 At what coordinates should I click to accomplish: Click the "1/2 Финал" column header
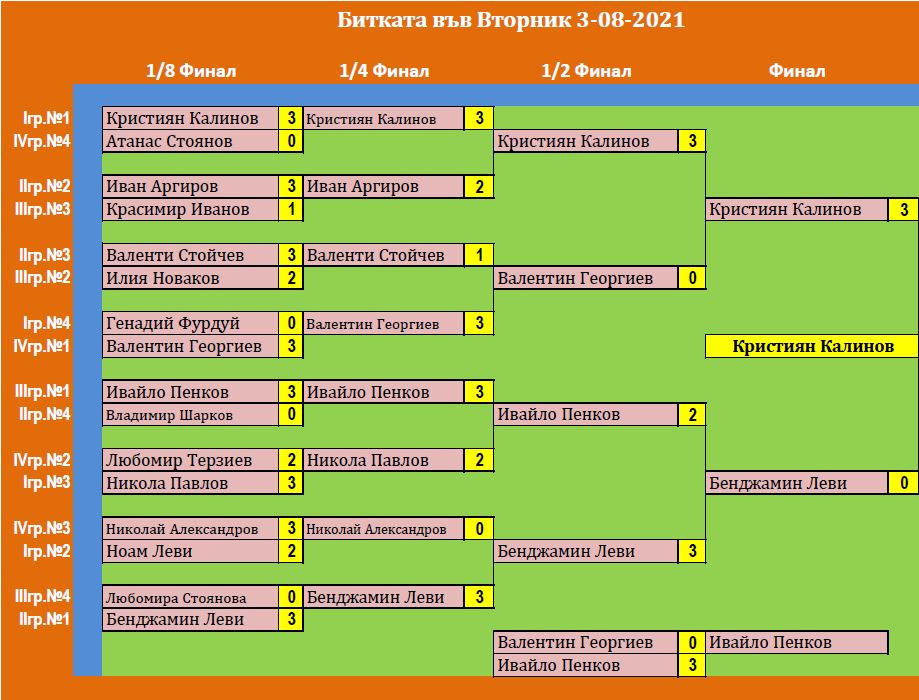click(x=586, y=71)
